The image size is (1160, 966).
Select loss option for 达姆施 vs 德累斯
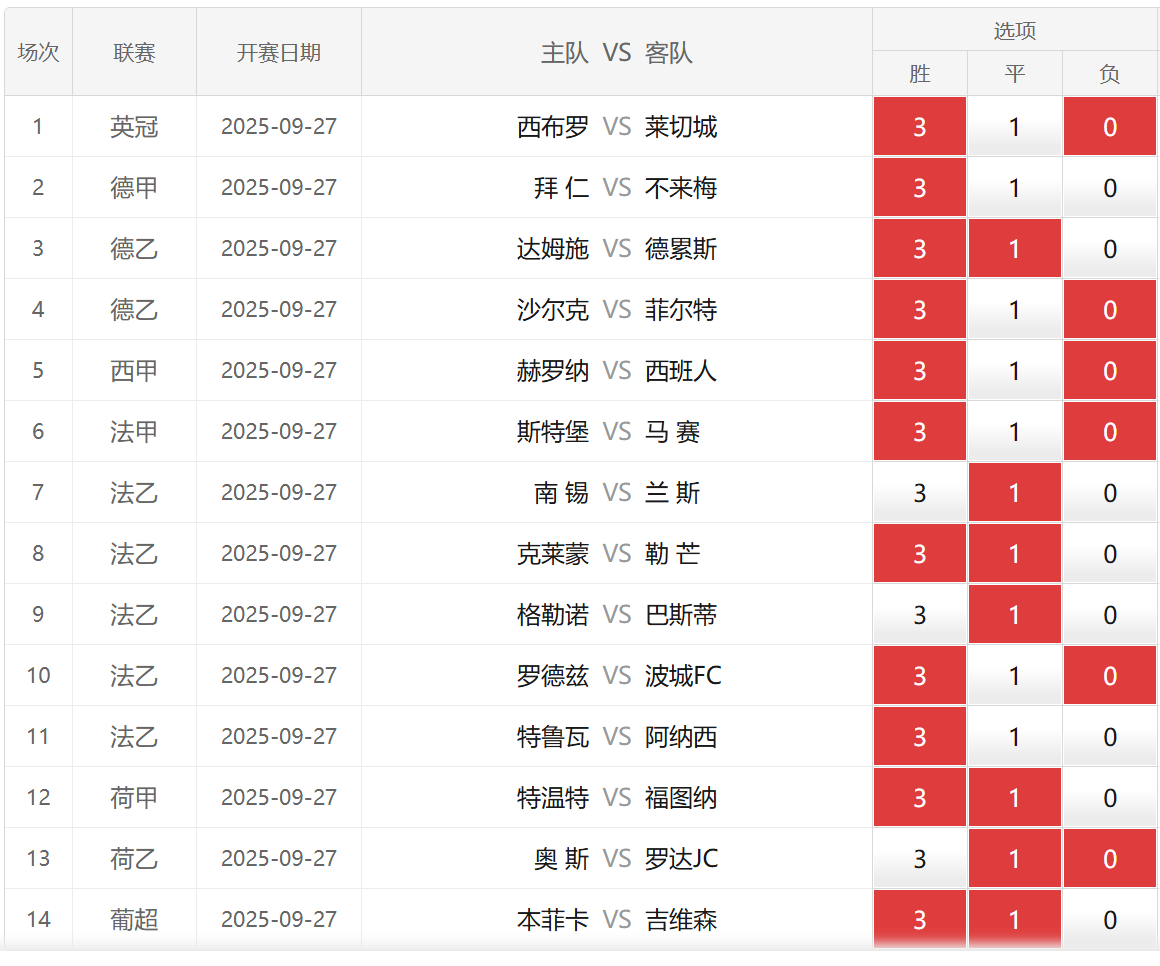(1109, 249)
